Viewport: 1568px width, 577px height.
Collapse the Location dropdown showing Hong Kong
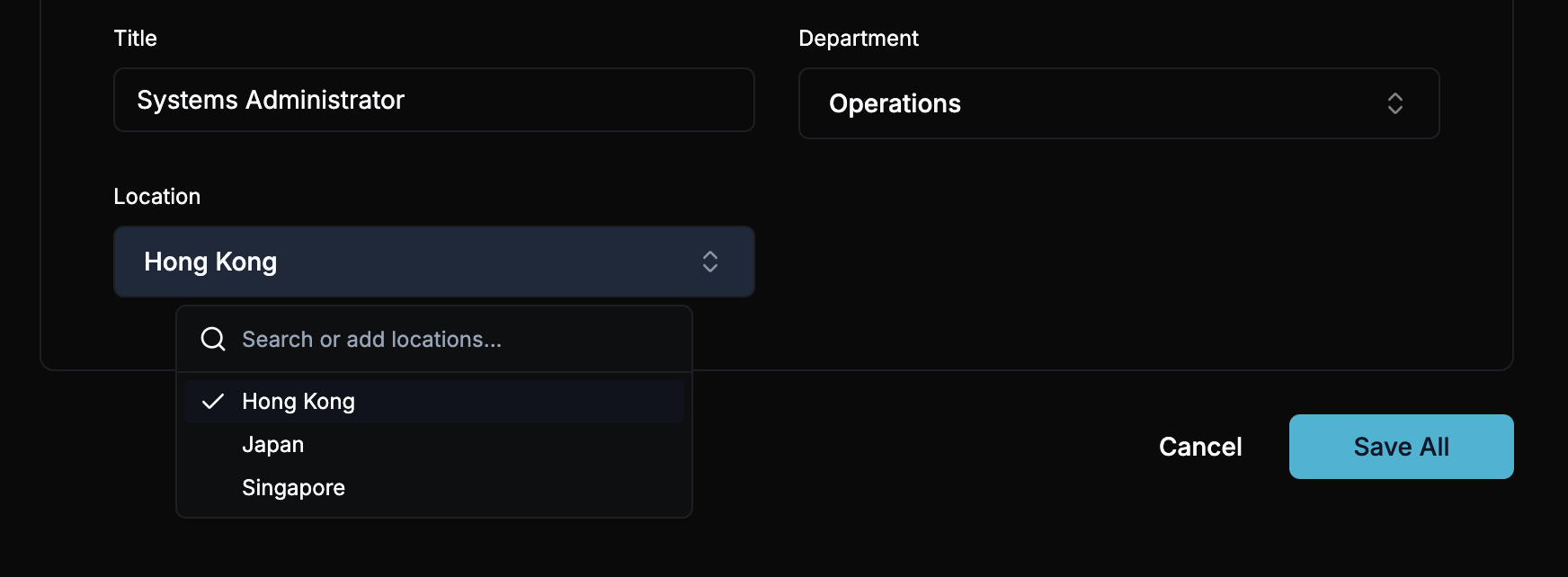coord(433,262)
